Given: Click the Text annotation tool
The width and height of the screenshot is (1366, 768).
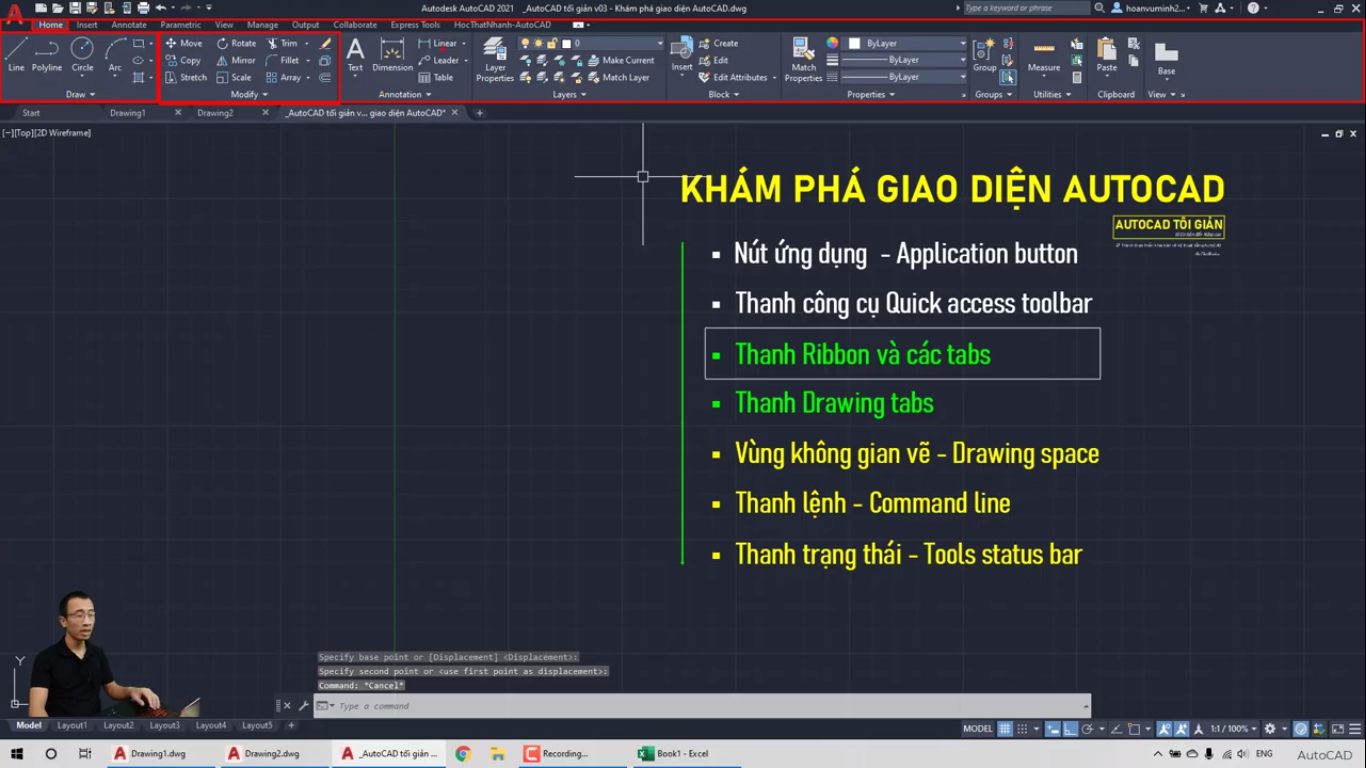Looking at the screenshot, I should click(355, 55).
